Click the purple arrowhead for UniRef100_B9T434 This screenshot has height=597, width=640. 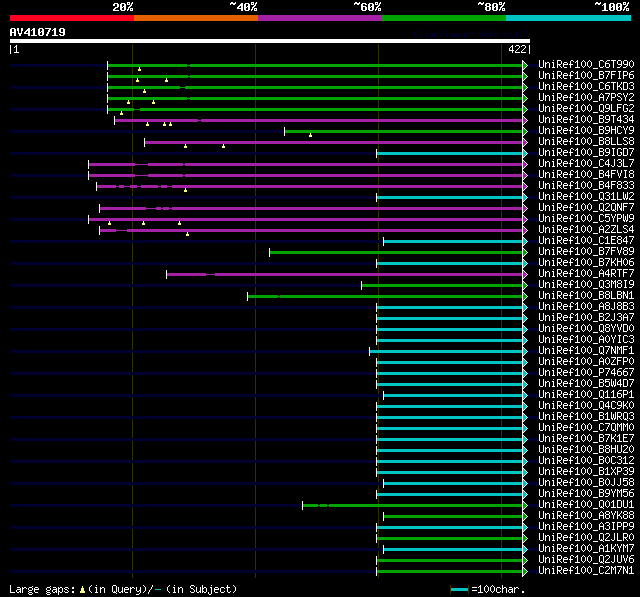(525, 120)
